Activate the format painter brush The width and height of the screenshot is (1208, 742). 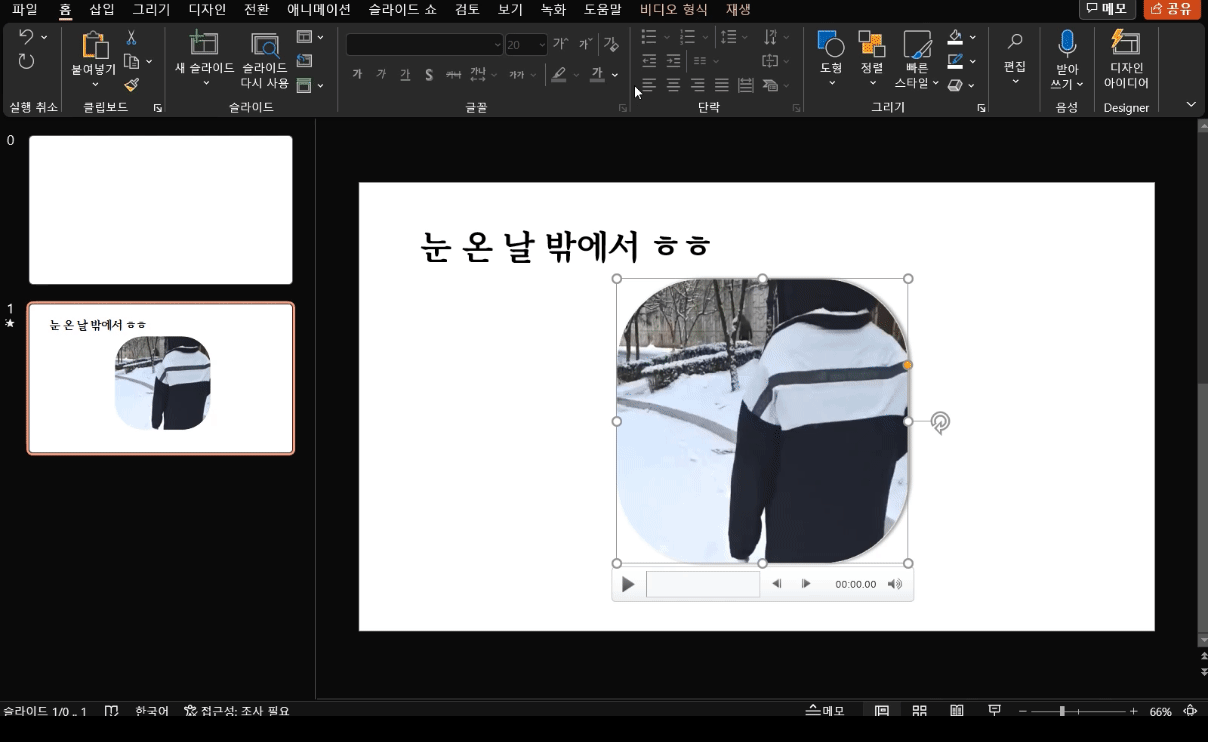pyautogui.click(x=131, y=85)
